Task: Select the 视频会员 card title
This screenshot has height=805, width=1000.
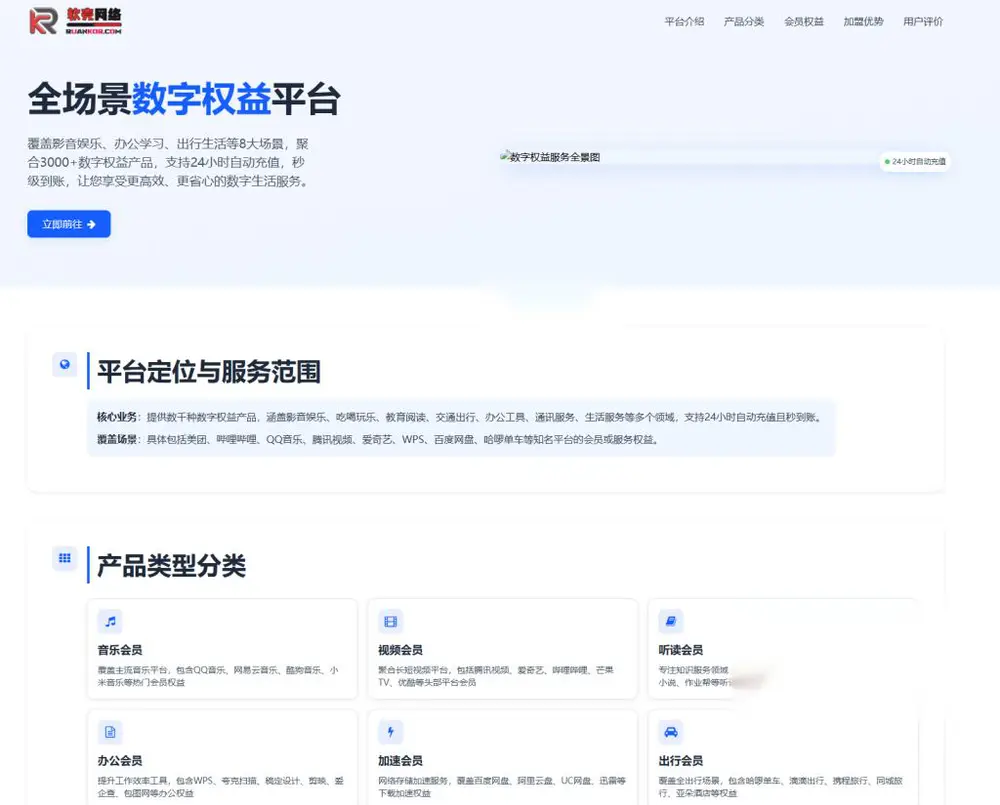Action: 401,650
